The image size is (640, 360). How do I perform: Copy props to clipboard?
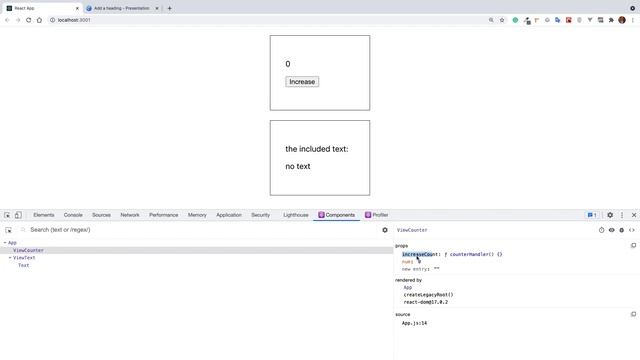(x=633, y=246)
